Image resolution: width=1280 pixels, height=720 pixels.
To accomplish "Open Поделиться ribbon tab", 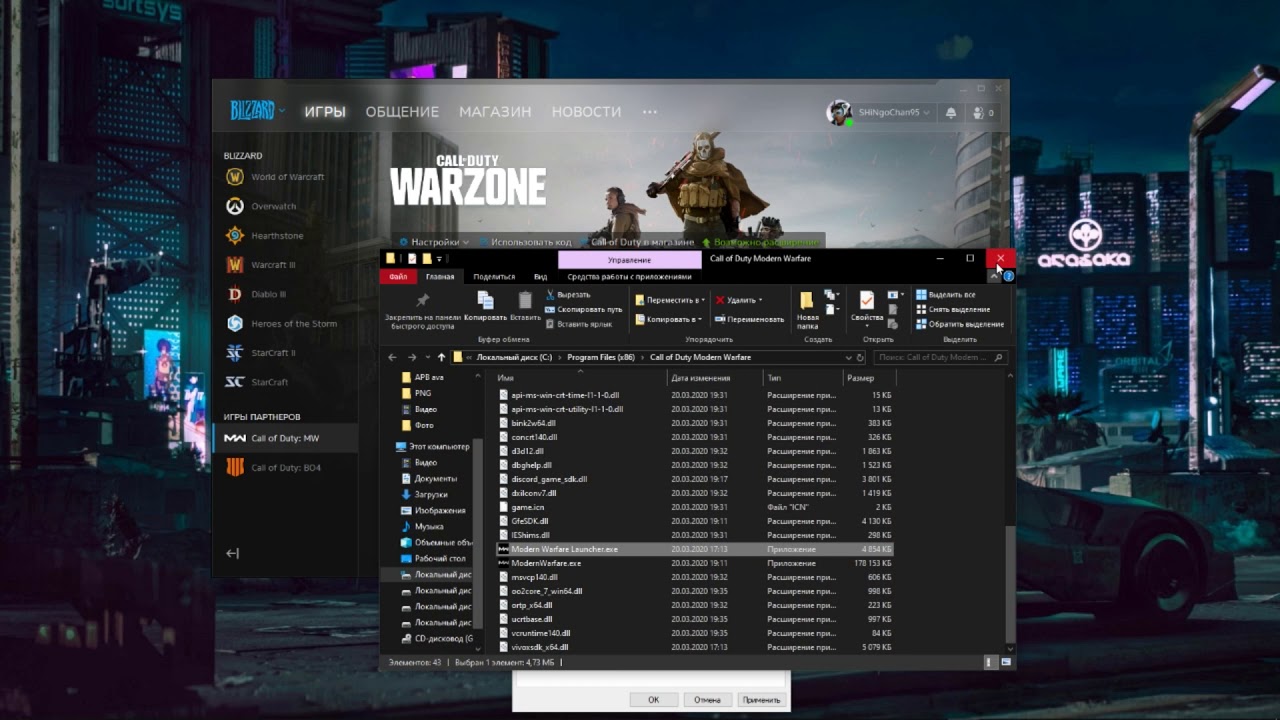I will tap(494, 277).
